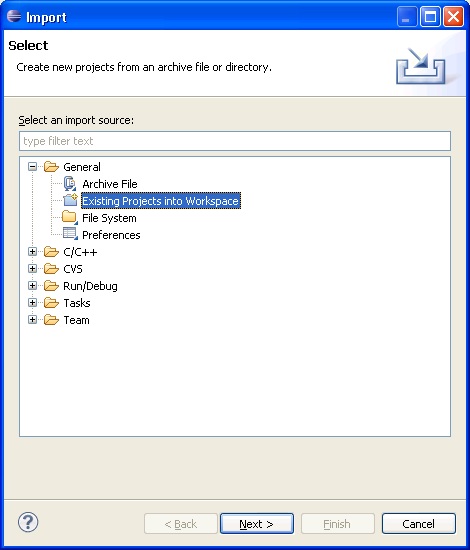470x550 pixels.
Task: Click the Eclipse icon in title bar
Action: pos(14,16)
